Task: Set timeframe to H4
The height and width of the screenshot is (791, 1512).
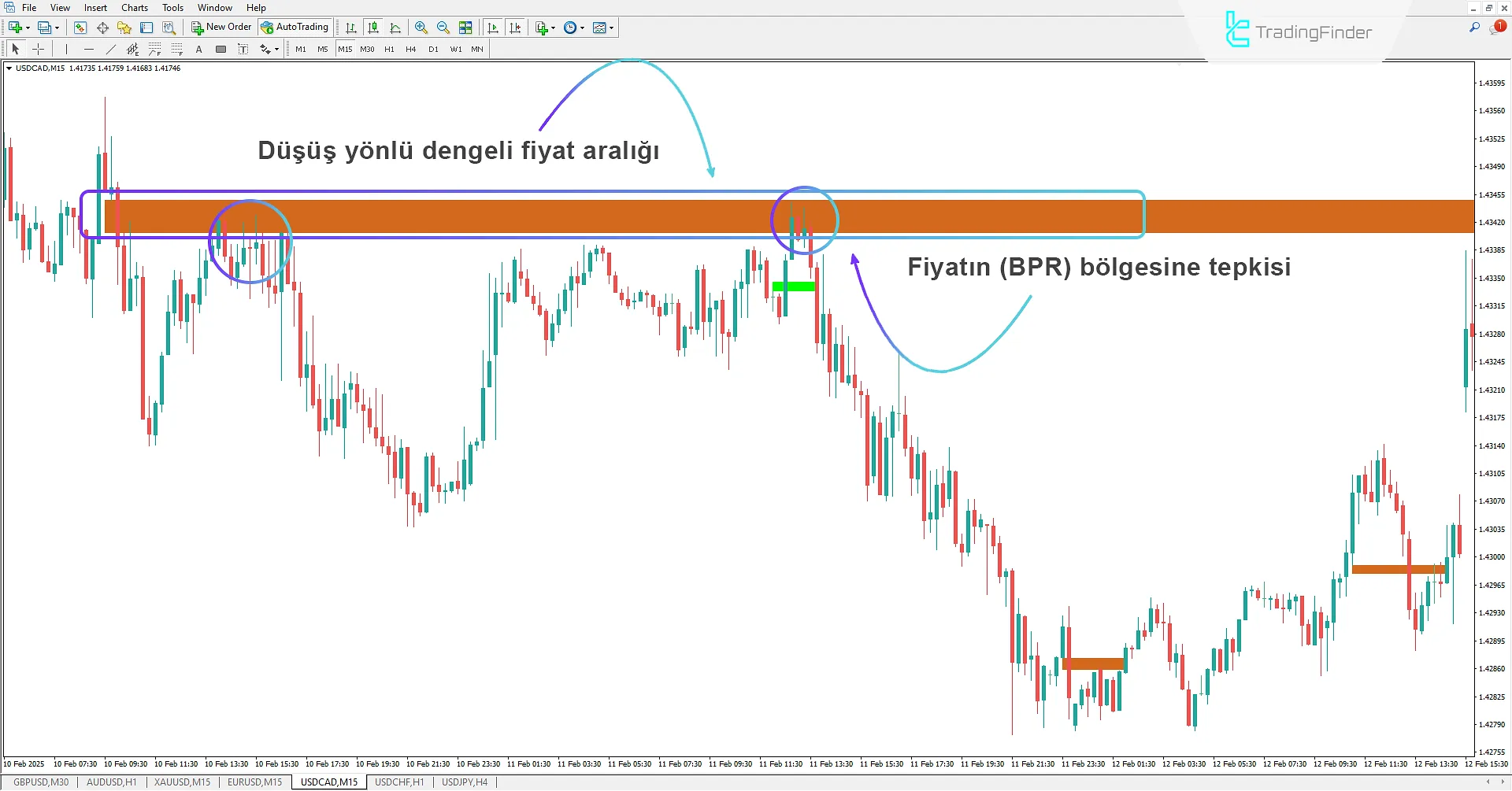Action: pos(410,49)
